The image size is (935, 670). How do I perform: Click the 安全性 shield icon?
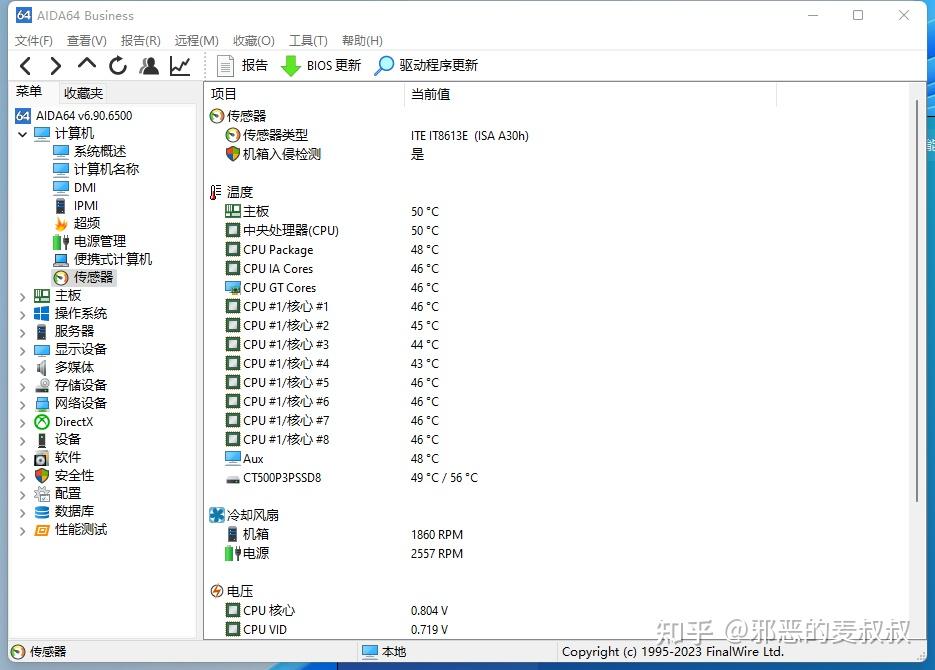click(42, 476)
